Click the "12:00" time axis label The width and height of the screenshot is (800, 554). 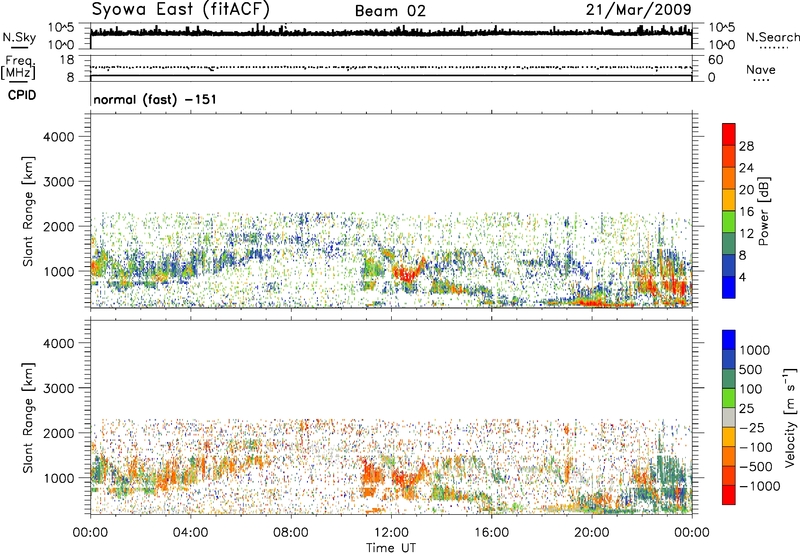click(x=391, y=533)
